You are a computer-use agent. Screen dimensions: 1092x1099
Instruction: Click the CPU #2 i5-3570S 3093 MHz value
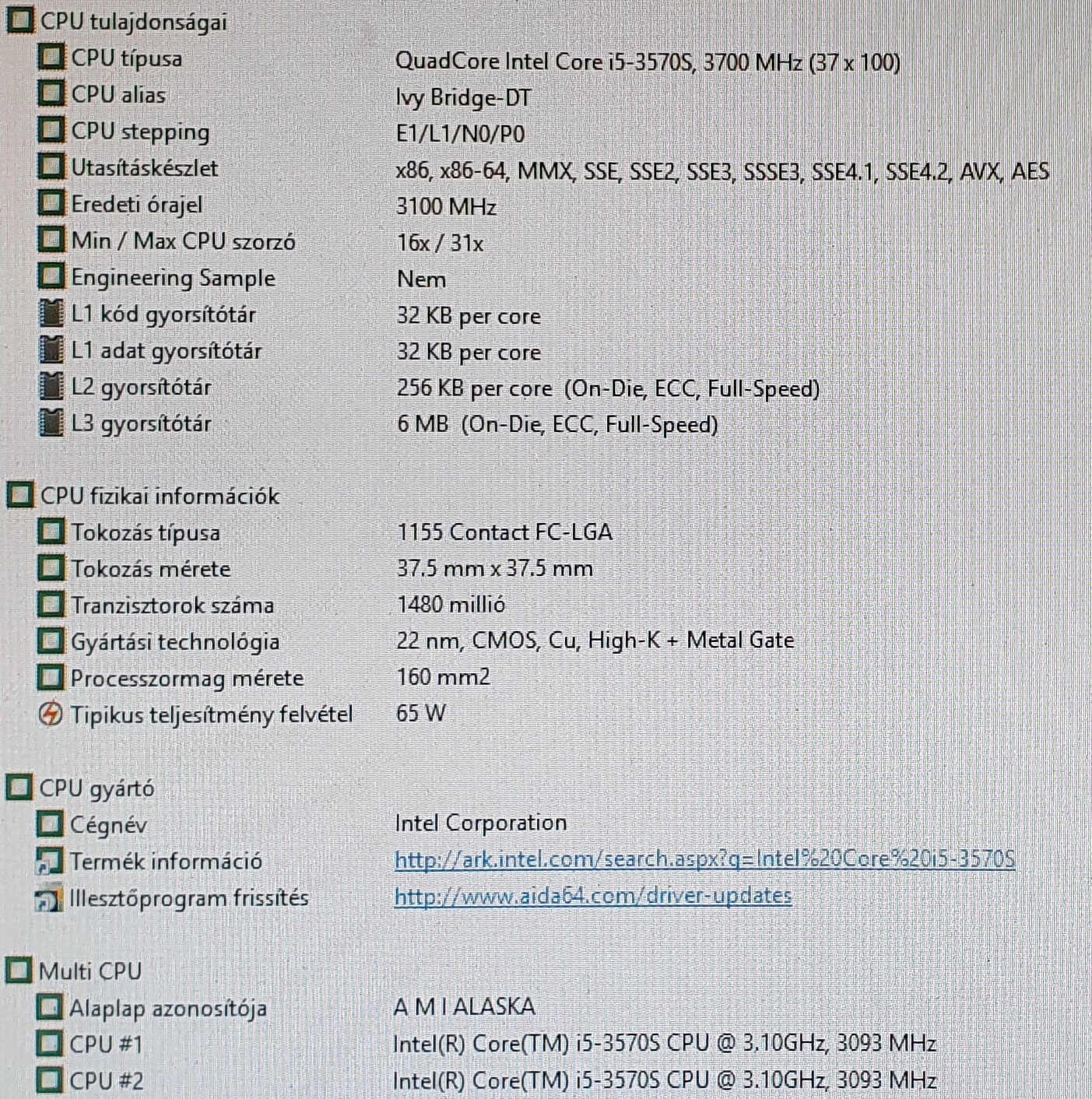pos(665,1080)
